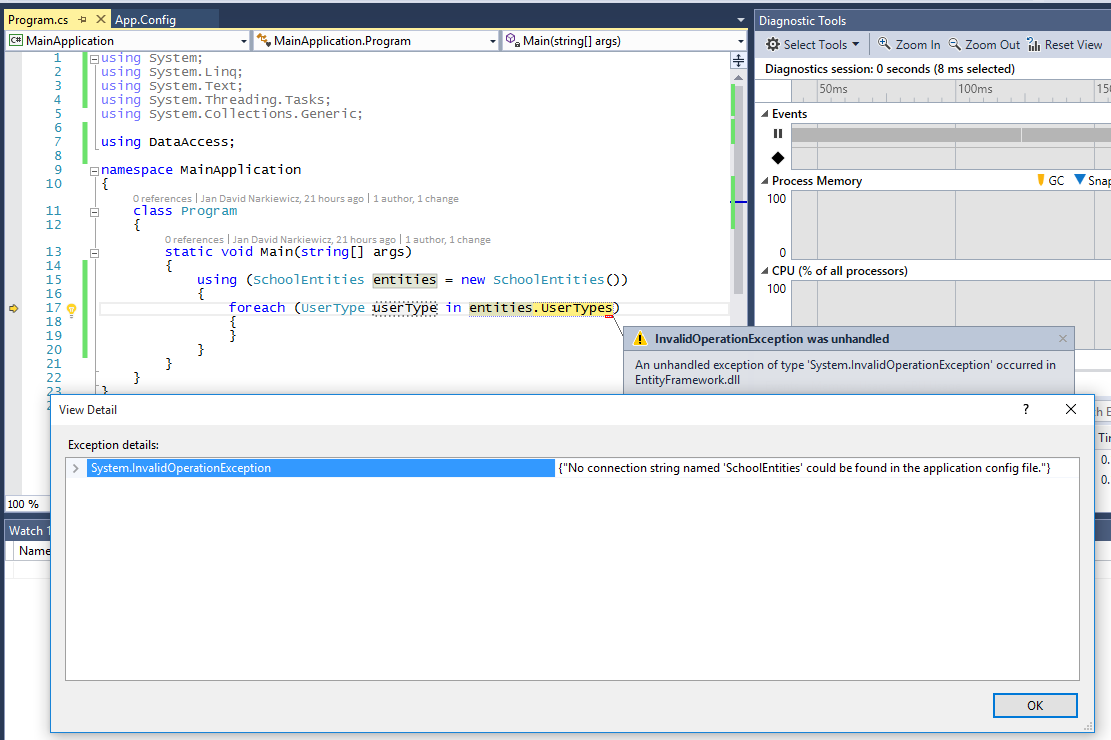Pause event collection in the Events panel
Screen dimensions: 1111x740
point(777,133)
